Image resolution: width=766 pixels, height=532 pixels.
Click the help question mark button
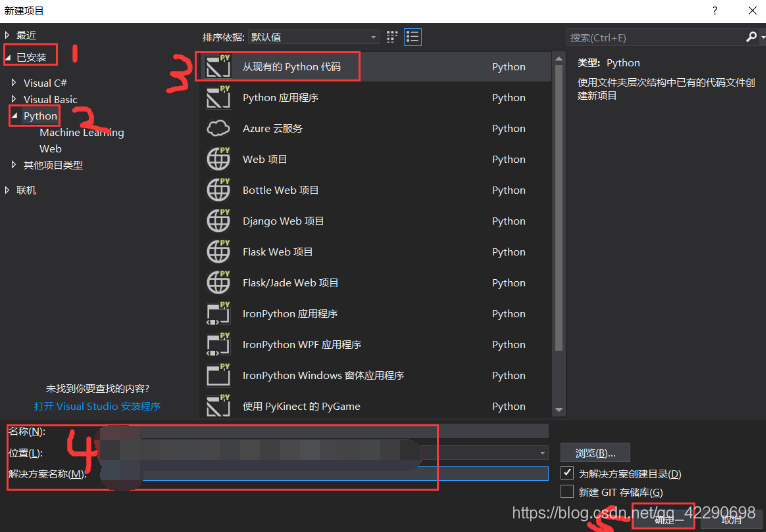(x=715, y=11)
